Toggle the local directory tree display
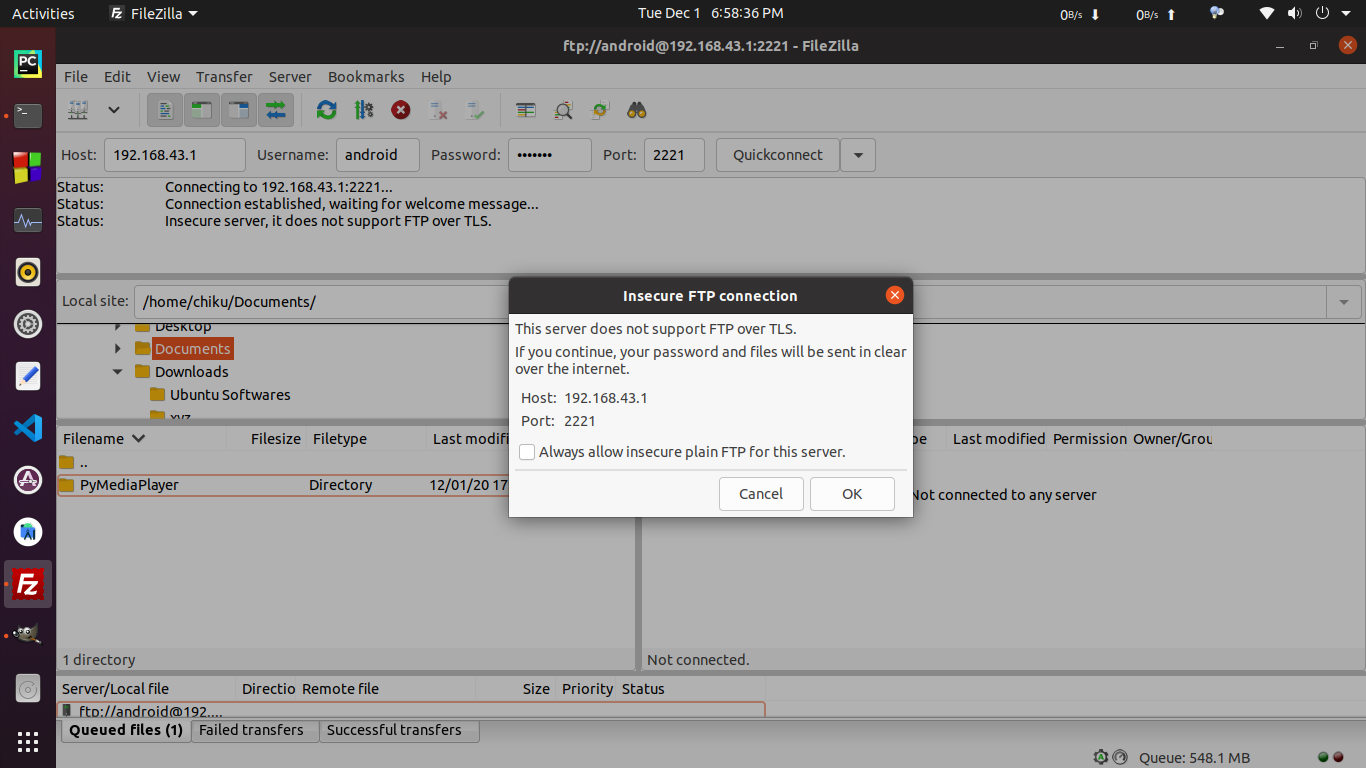 pos(202,110)
